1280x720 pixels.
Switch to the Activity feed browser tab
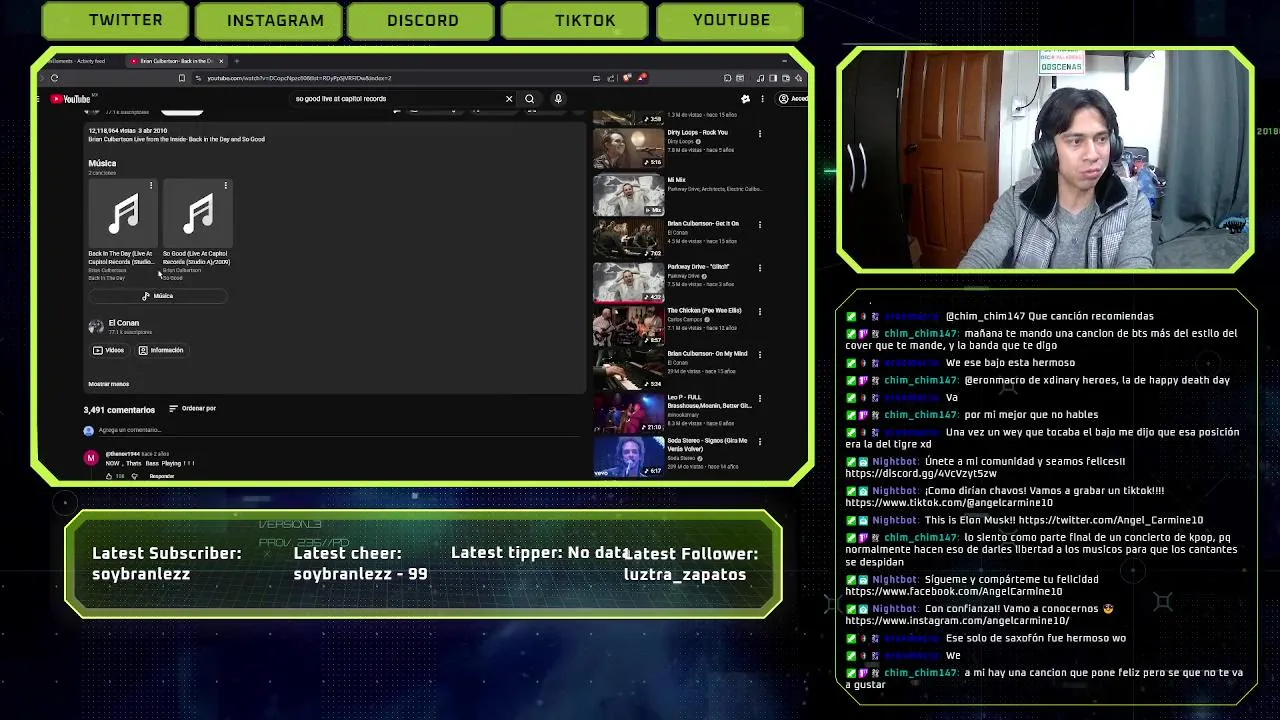(78, 61)
